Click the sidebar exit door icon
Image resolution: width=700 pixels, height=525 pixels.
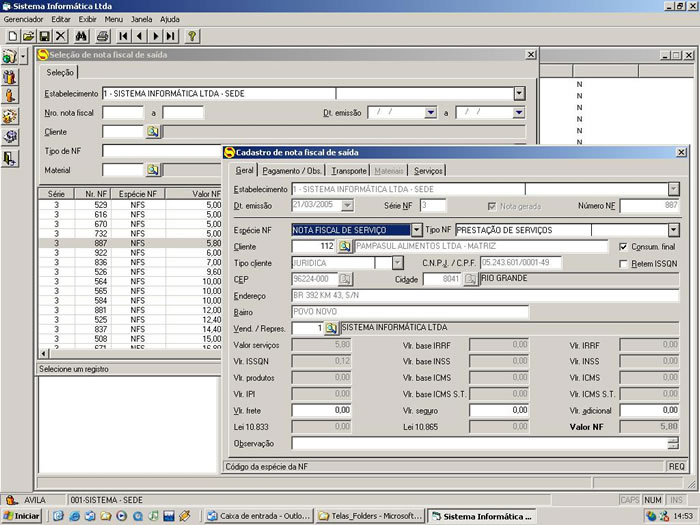coord(10,158)
